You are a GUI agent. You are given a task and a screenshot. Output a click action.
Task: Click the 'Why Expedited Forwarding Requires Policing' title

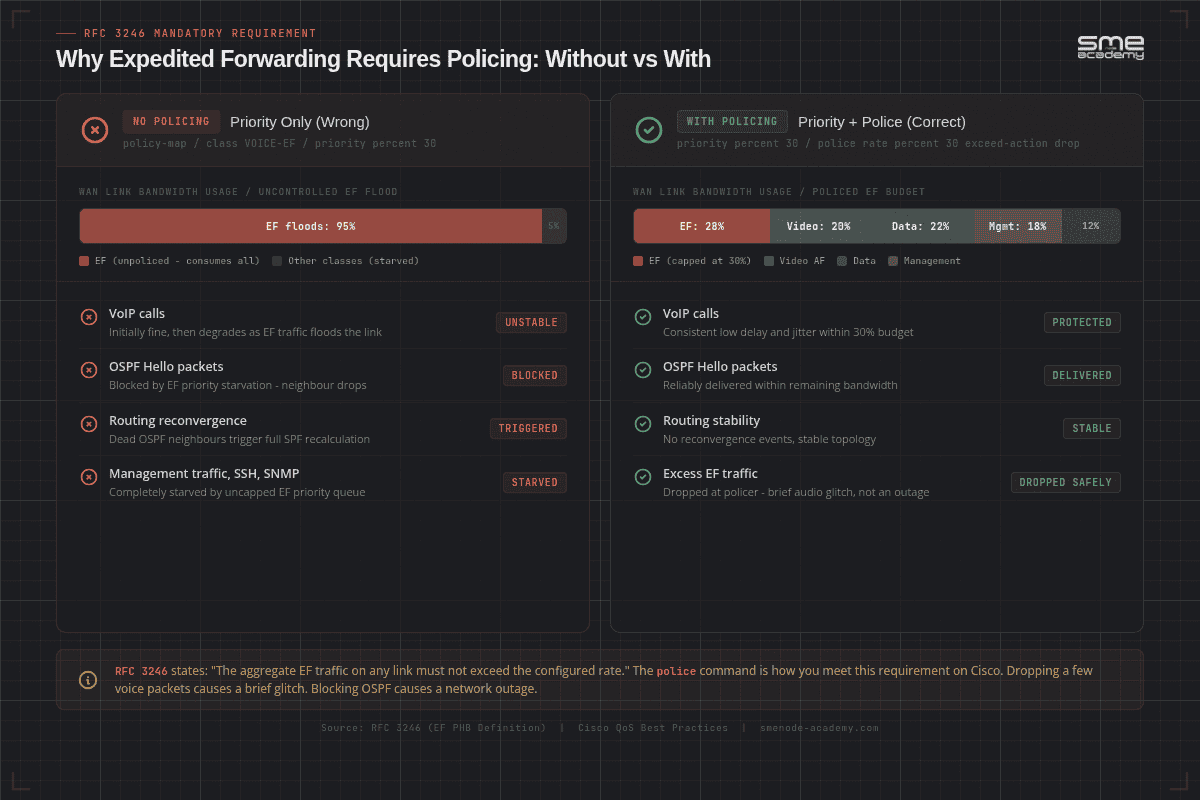point(383,59)
